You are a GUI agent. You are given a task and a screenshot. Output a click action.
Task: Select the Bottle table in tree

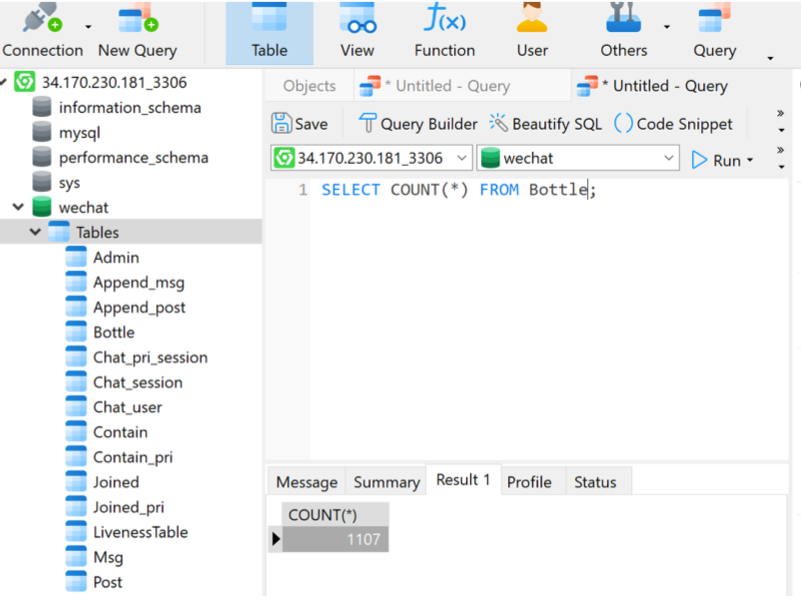[x=113, y=332]
